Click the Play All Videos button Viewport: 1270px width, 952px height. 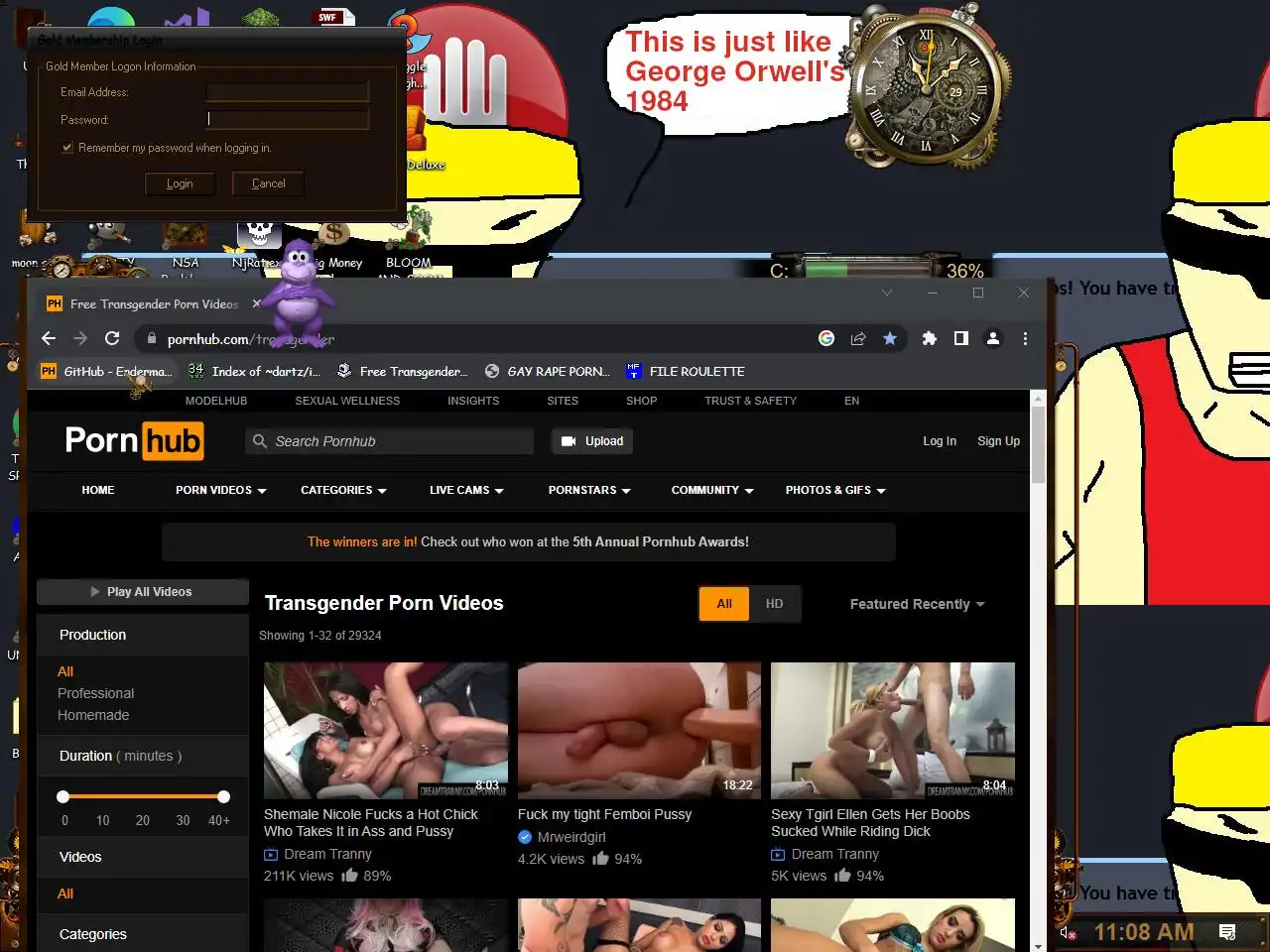point(143,592)
